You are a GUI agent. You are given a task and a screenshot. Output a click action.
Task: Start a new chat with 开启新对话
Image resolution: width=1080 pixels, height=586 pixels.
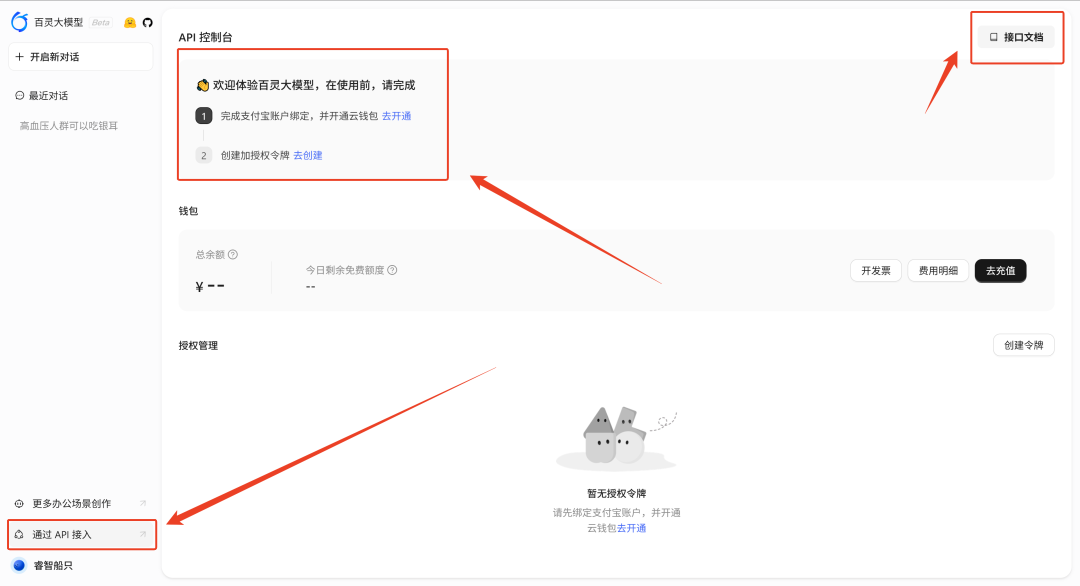click(80, 57)
